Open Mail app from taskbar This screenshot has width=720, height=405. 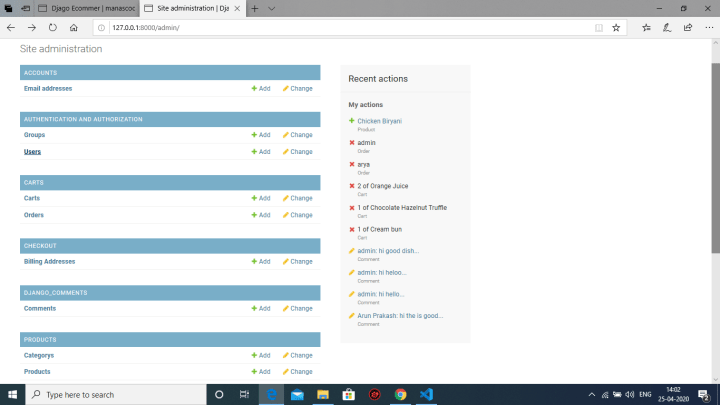[297, 394]
